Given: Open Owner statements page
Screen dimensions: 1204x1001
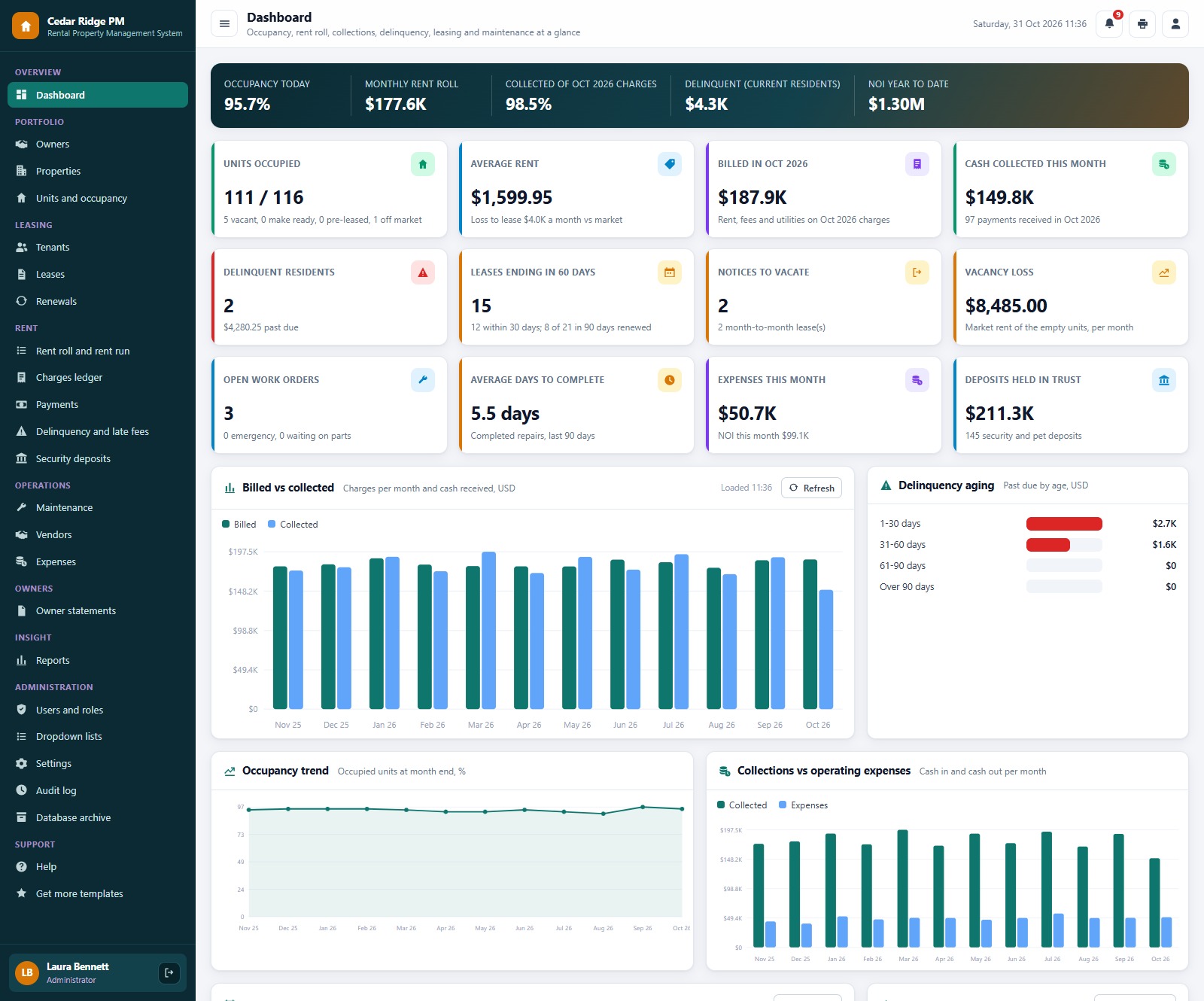Looking at the screenshot, I should [x=98, y=611].
